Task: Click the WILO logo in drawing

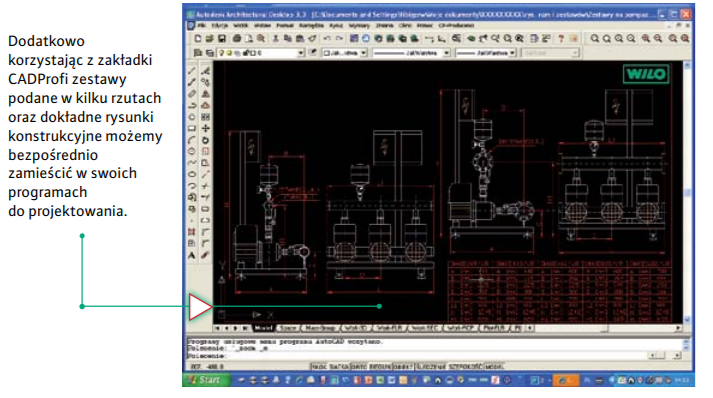Action: point(646,74)
